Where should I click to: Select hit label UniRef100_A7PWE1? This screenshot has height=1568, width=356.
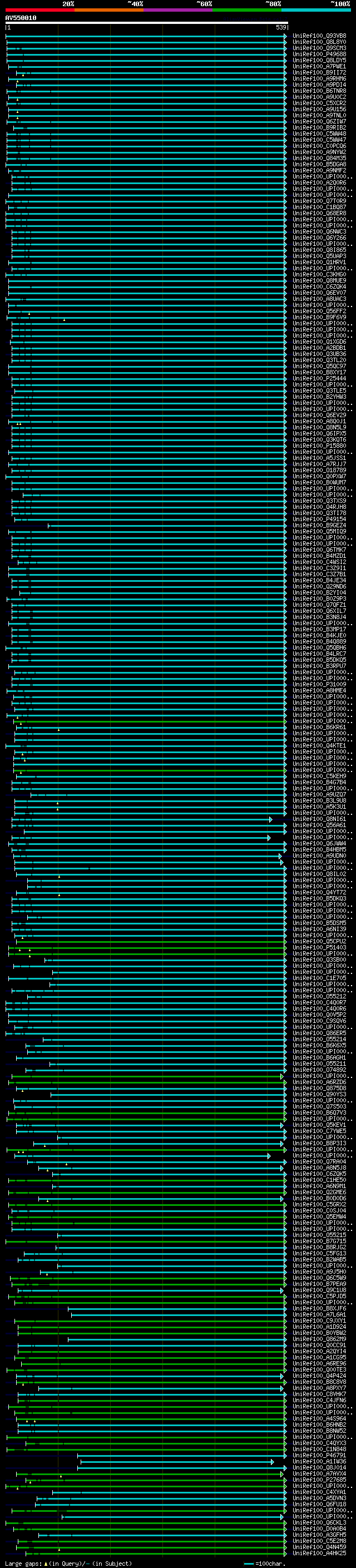319,66
